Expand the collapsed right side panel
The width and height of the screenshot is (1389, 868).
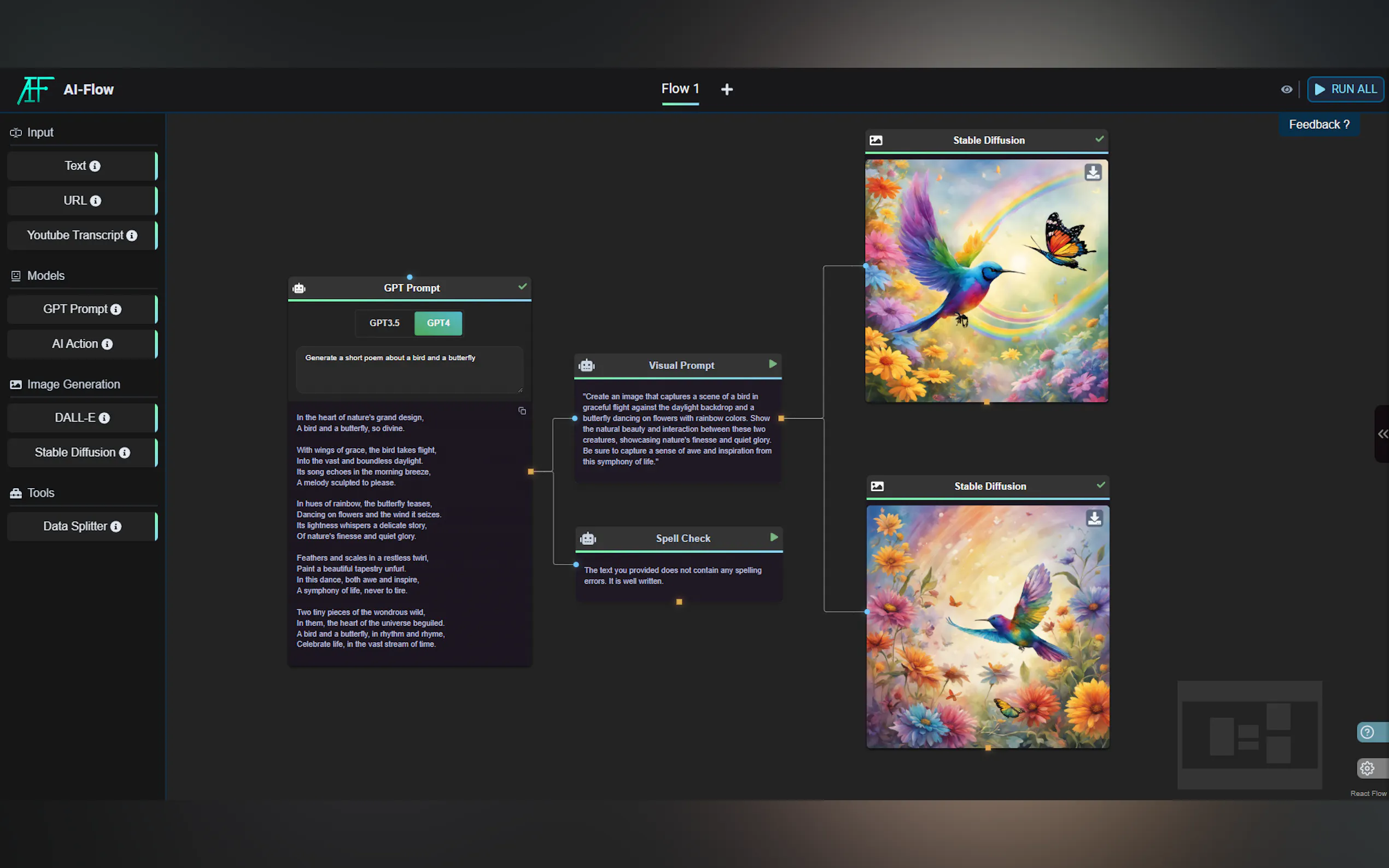[1382, 434]
